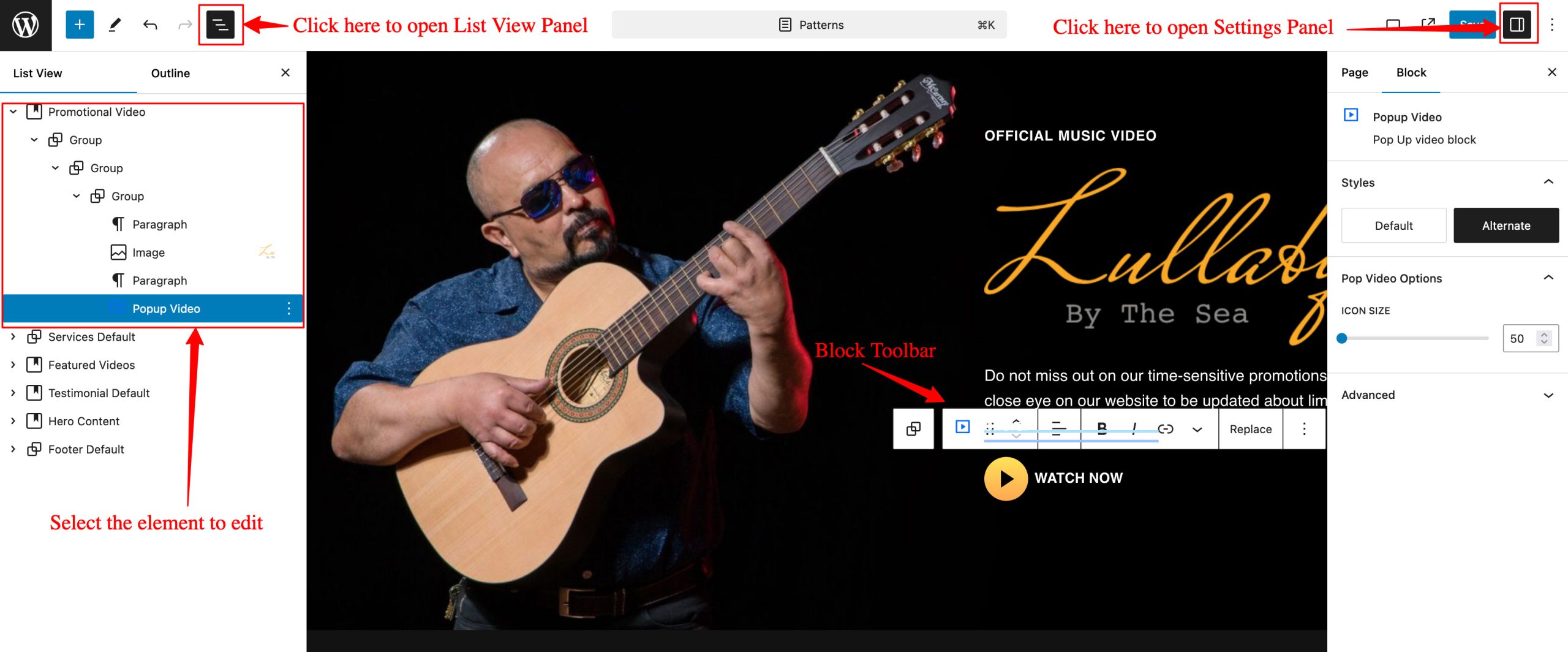Image resolution: width=1568 pixels, height=652 pixels.
Task: Click the Replace button in toolbar
Action: 1251,429
